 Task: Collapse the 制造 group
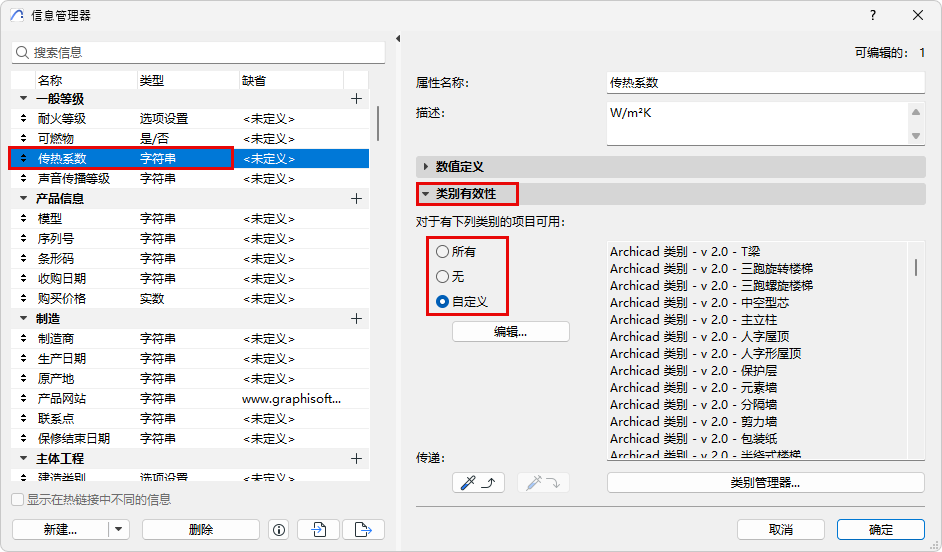click(x=23, y=318)
